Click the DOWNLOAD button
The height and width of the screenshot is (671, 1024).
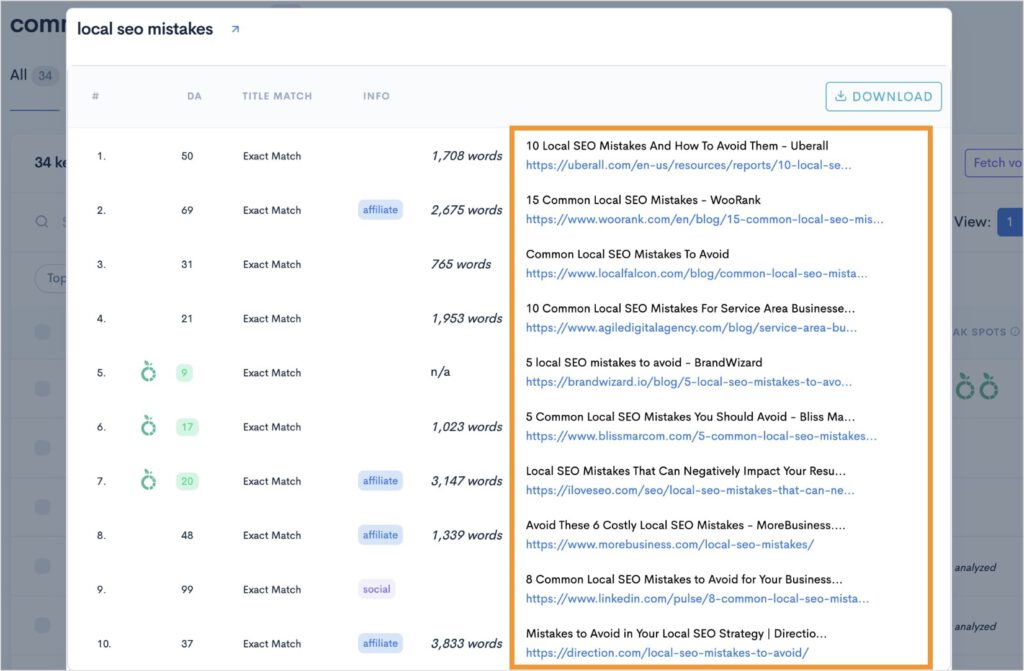click(883, 96)
